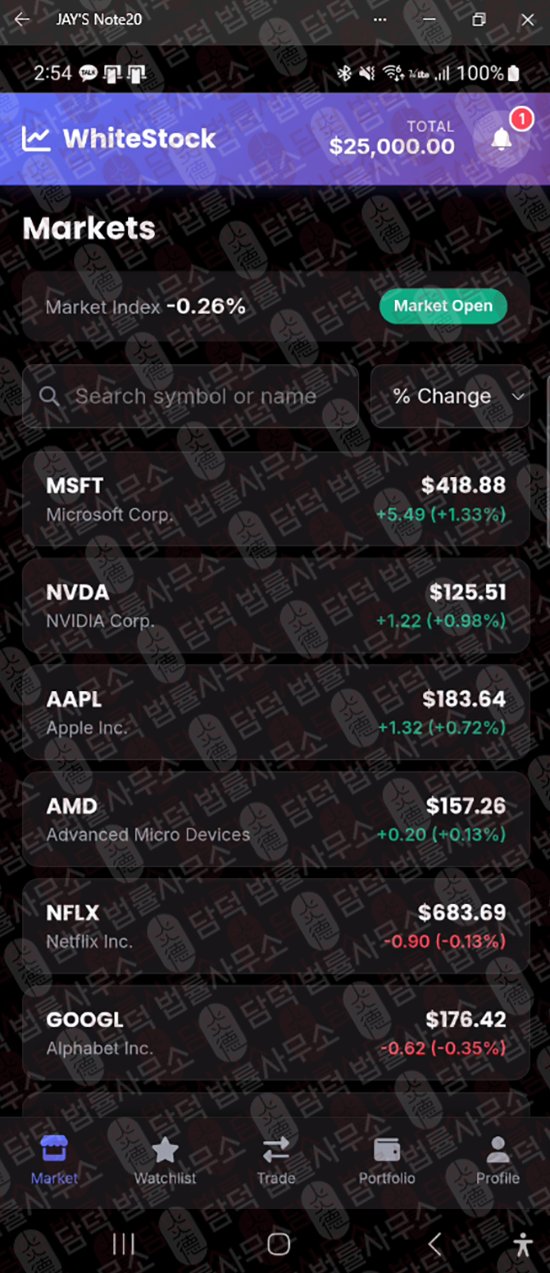Tap the WhiteStock chart logo icon
The width and height of the screenshot is (550, 1273).
coord(36,139)
